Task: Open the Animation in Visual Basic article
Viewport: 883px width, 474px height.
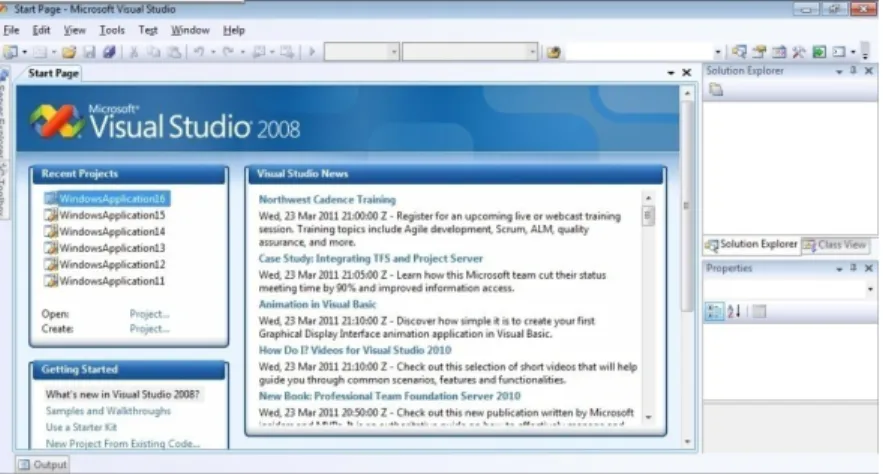Action: click(317, 304)
